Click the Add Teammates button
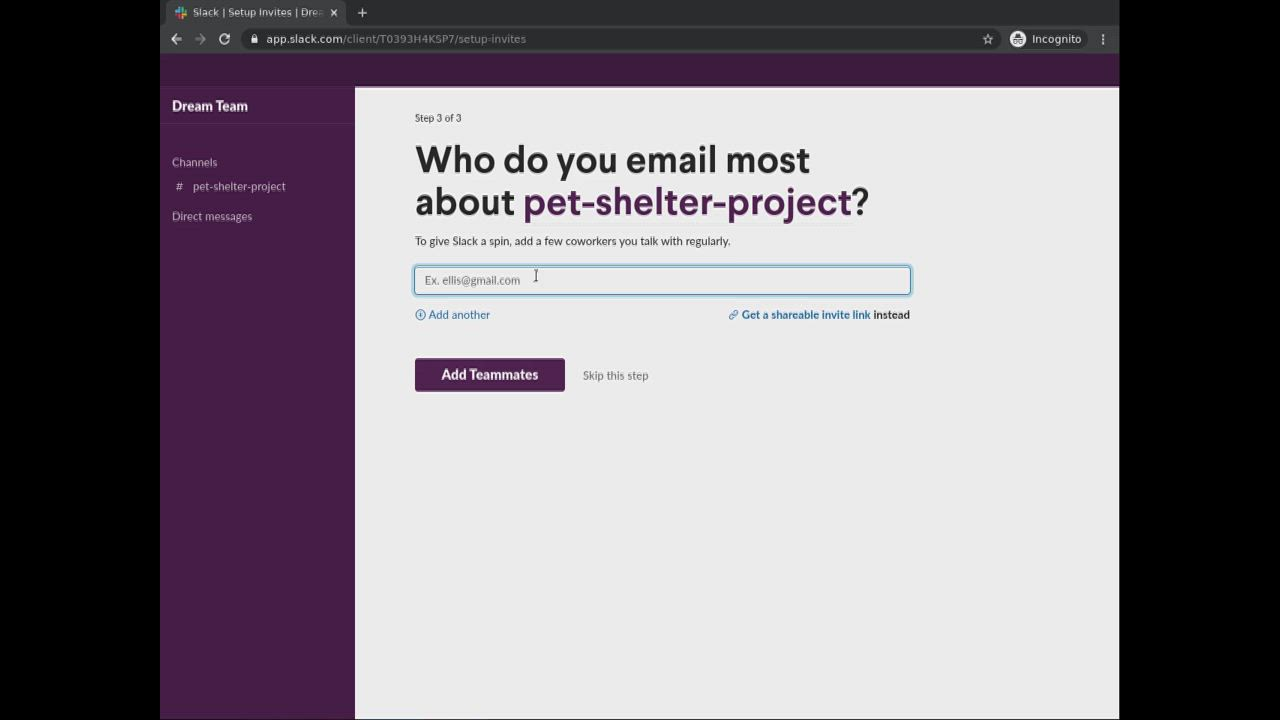Viewport: 1280px width, 720px height. click(490, 375)
